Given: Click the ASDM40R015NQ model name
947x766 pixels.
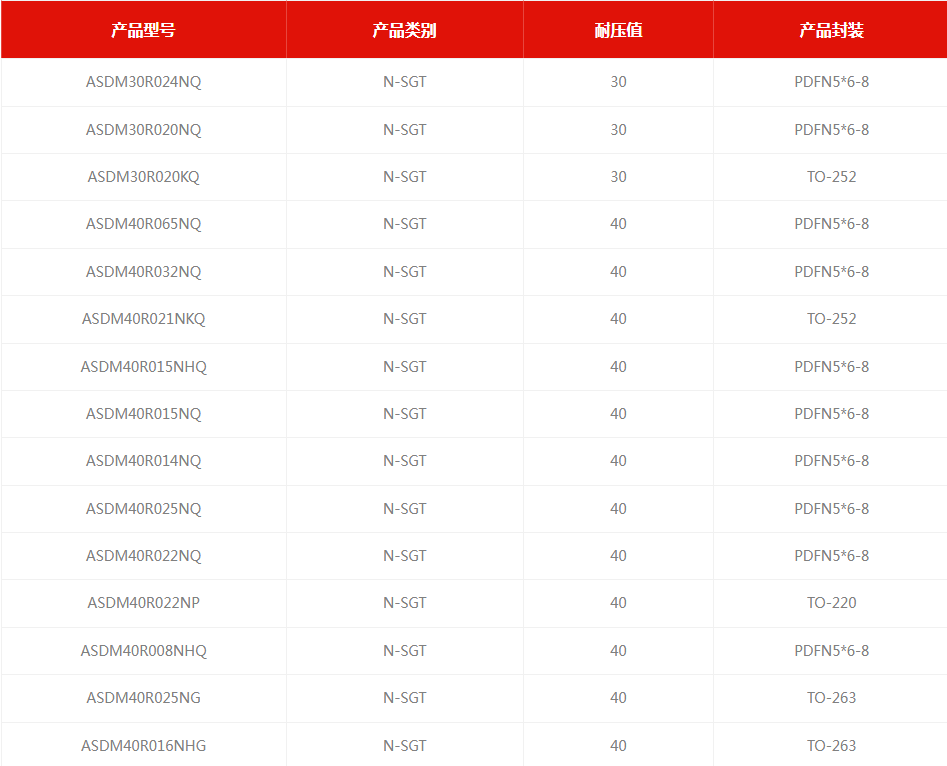Looking at the screenshot, I should pyautogui.click(x=143, y=414).
